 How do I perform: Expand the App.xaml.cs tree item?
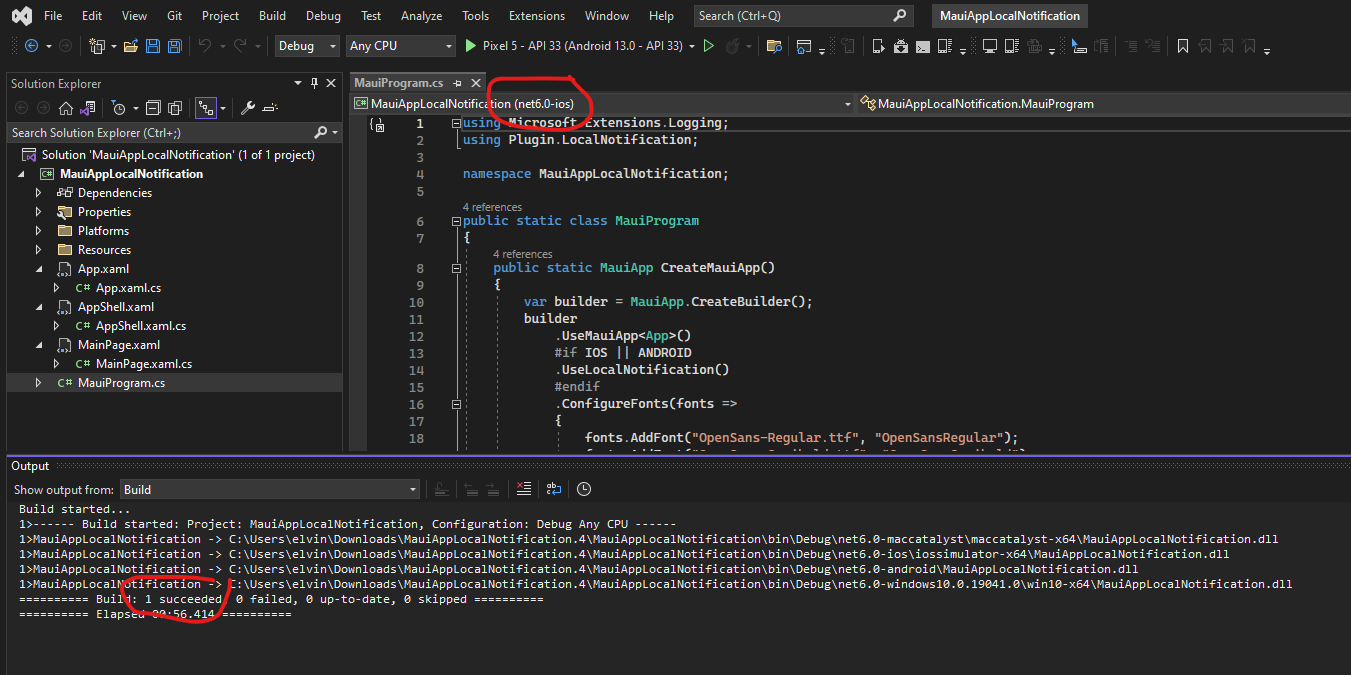point(57,287)
